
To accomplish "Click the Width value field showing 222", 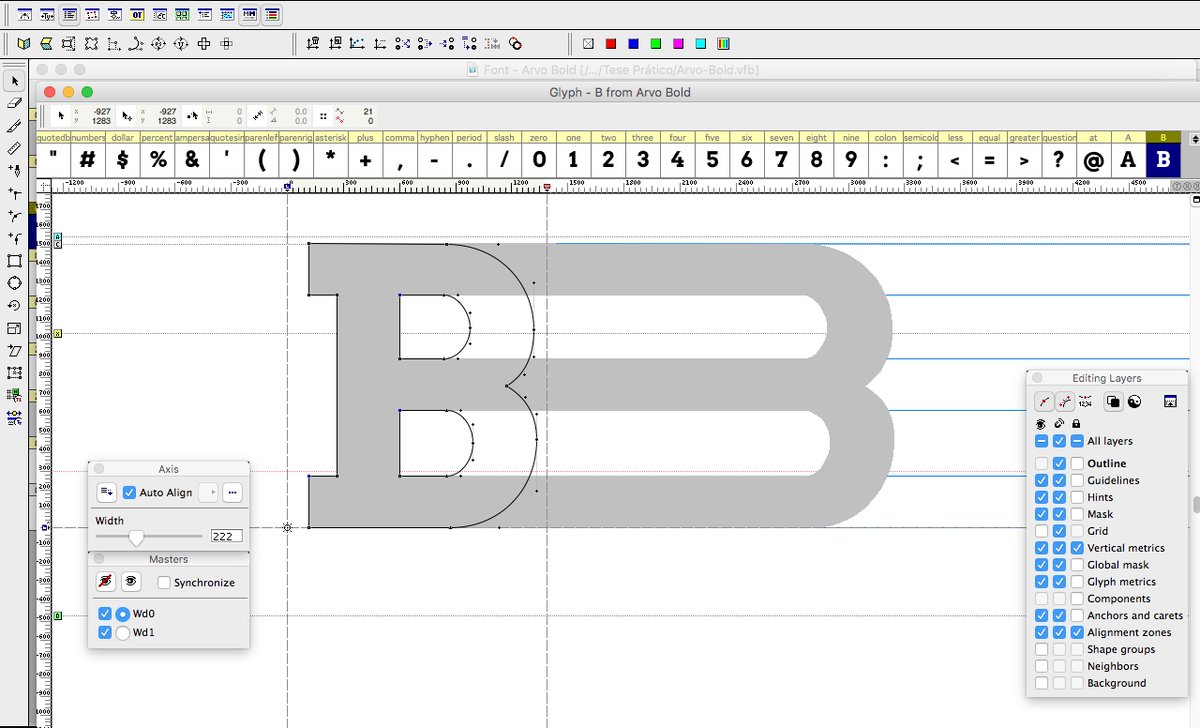I will click(x=226, y=535).
